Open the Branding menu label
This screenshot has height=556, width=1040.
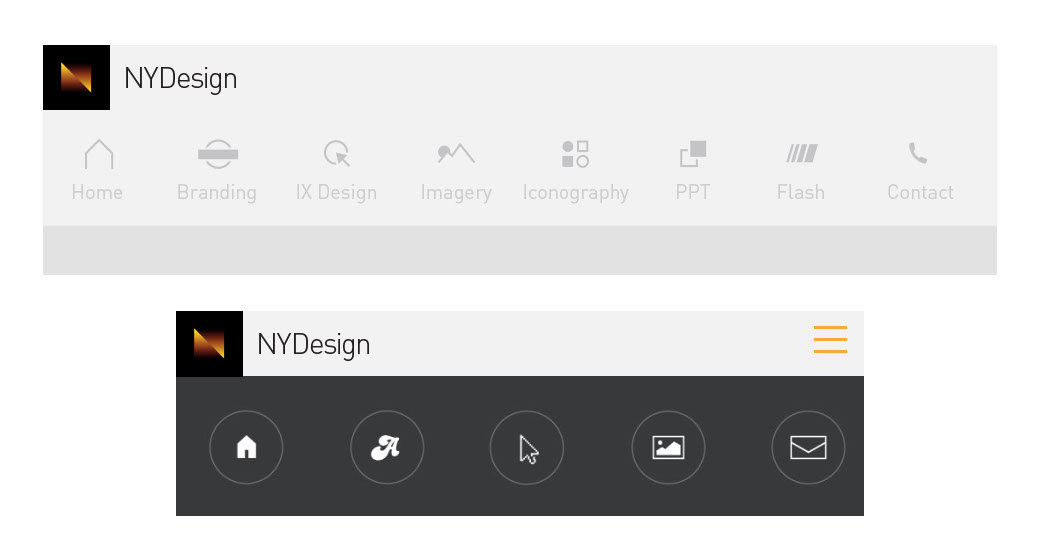tap(217, 192)
